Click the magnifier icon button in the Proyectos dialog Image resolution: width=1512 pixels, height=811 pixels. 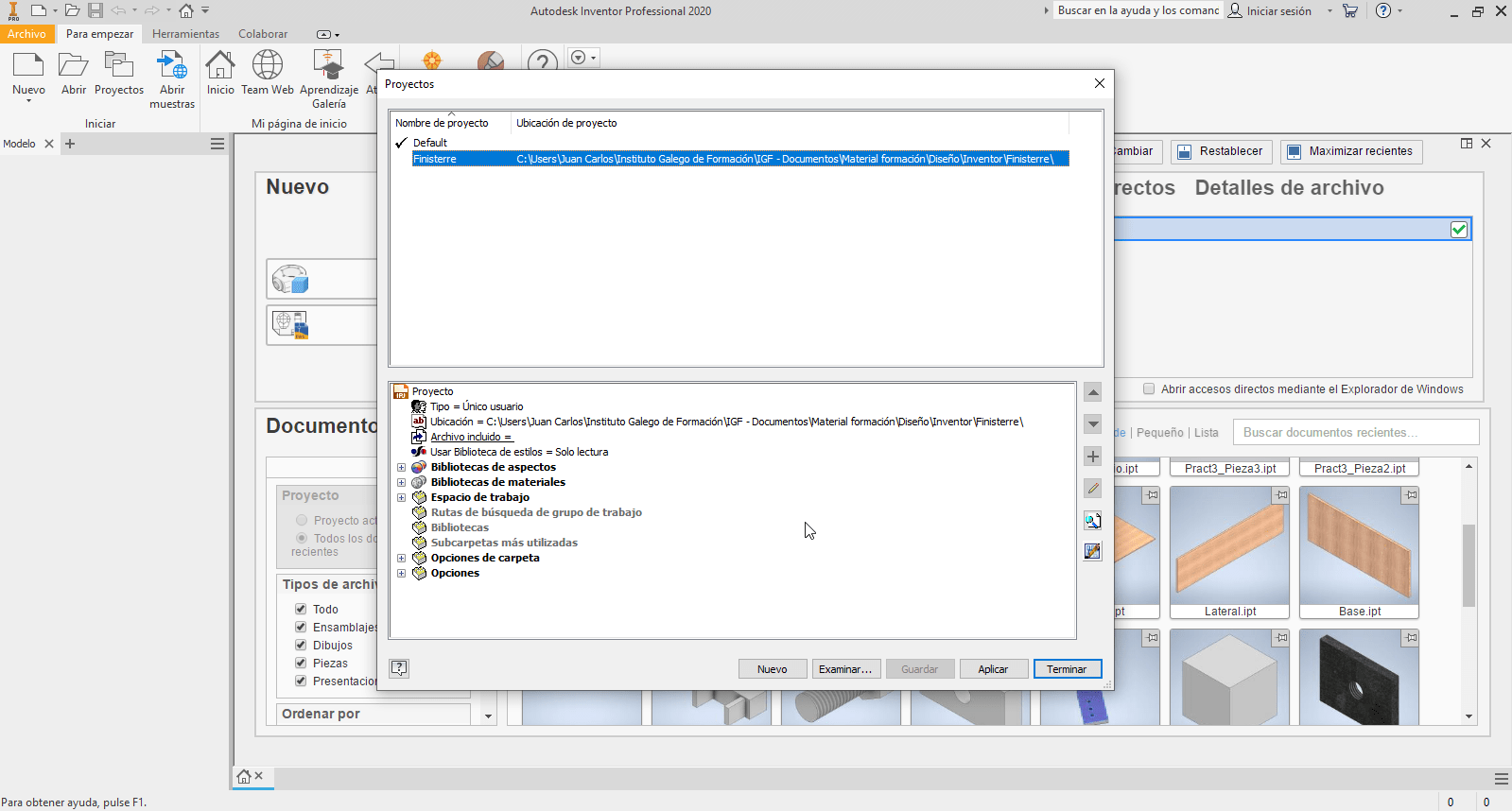(x=1092, y=521)
